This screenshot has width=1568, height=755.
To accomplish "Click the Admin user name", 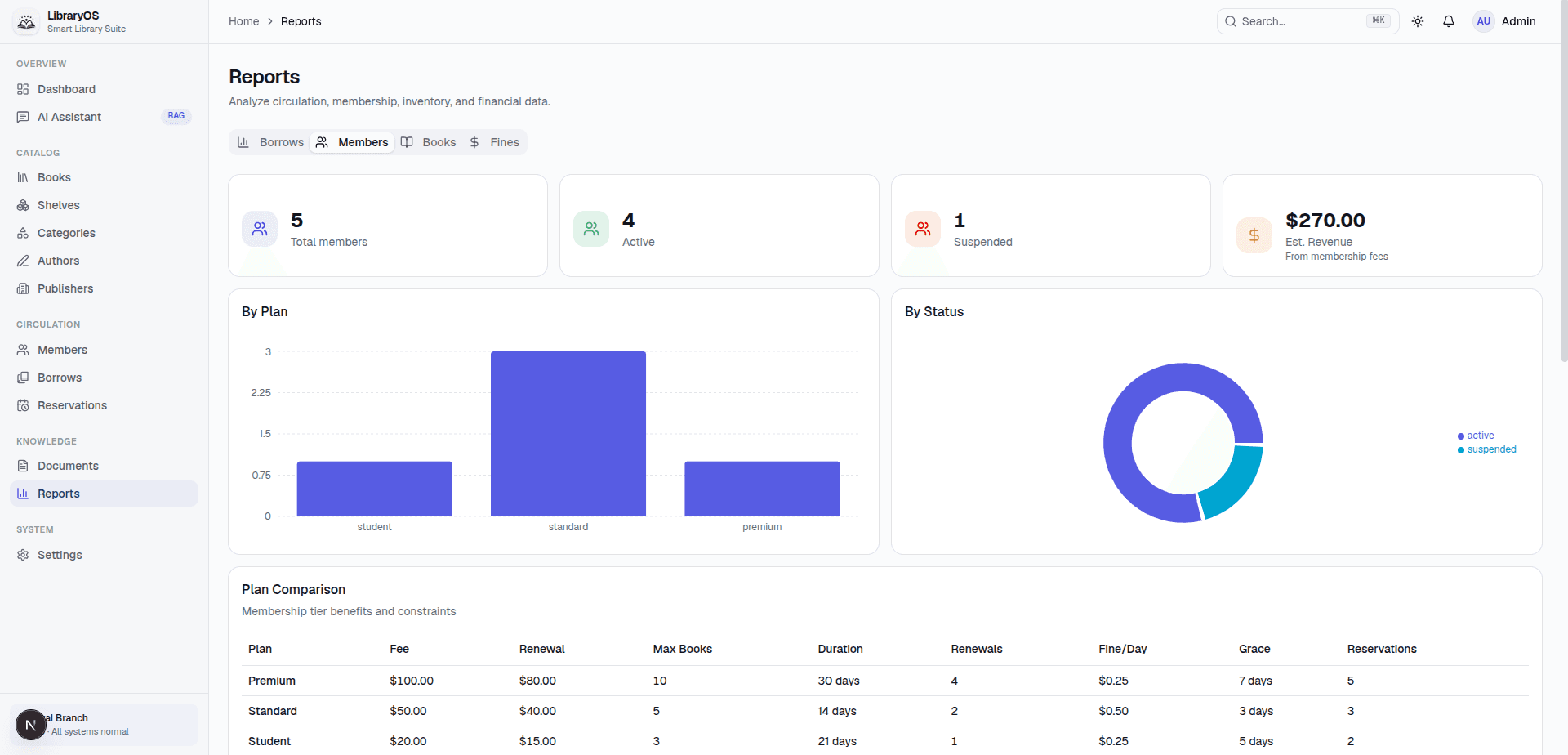I will 1518,21.
